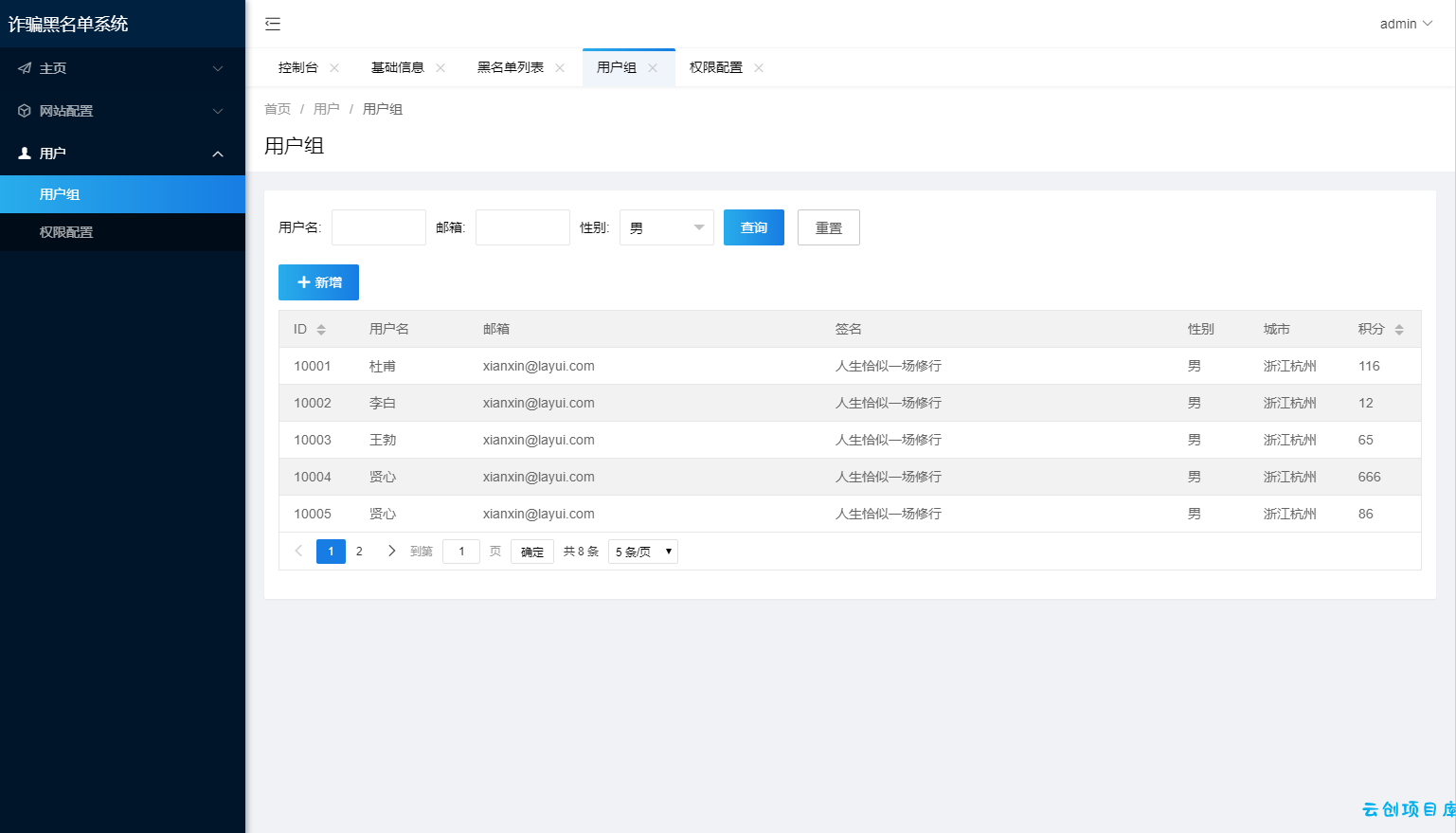Focus the 邮箱 input field

(x=523, y=227)
